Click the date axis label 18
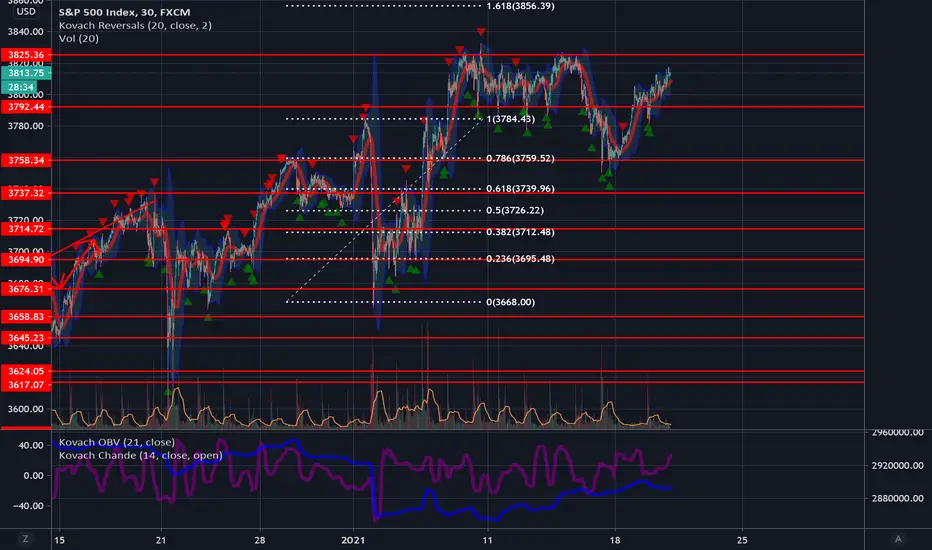The image size is (932, 550). coord(615,540)
